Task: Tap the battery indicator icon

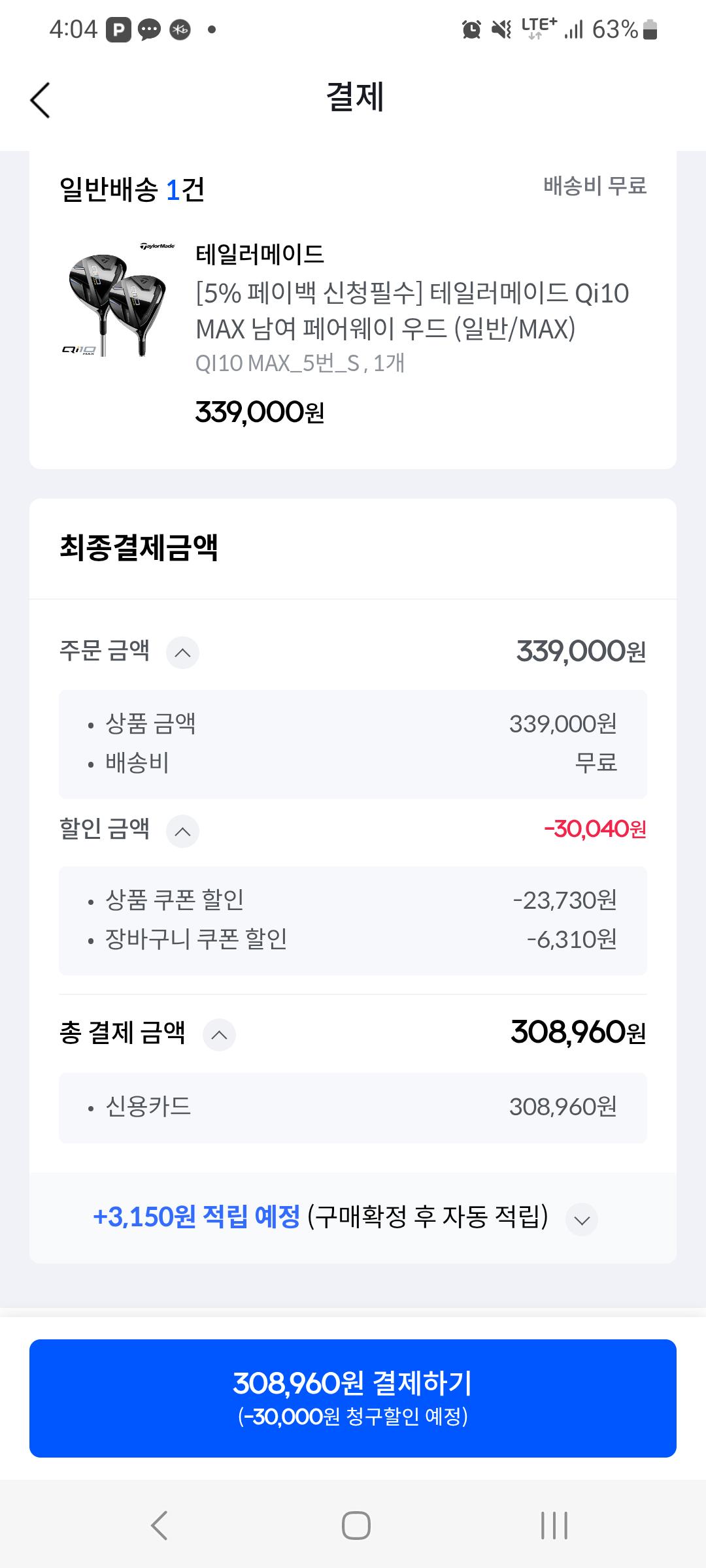Action: click(650, 29)
